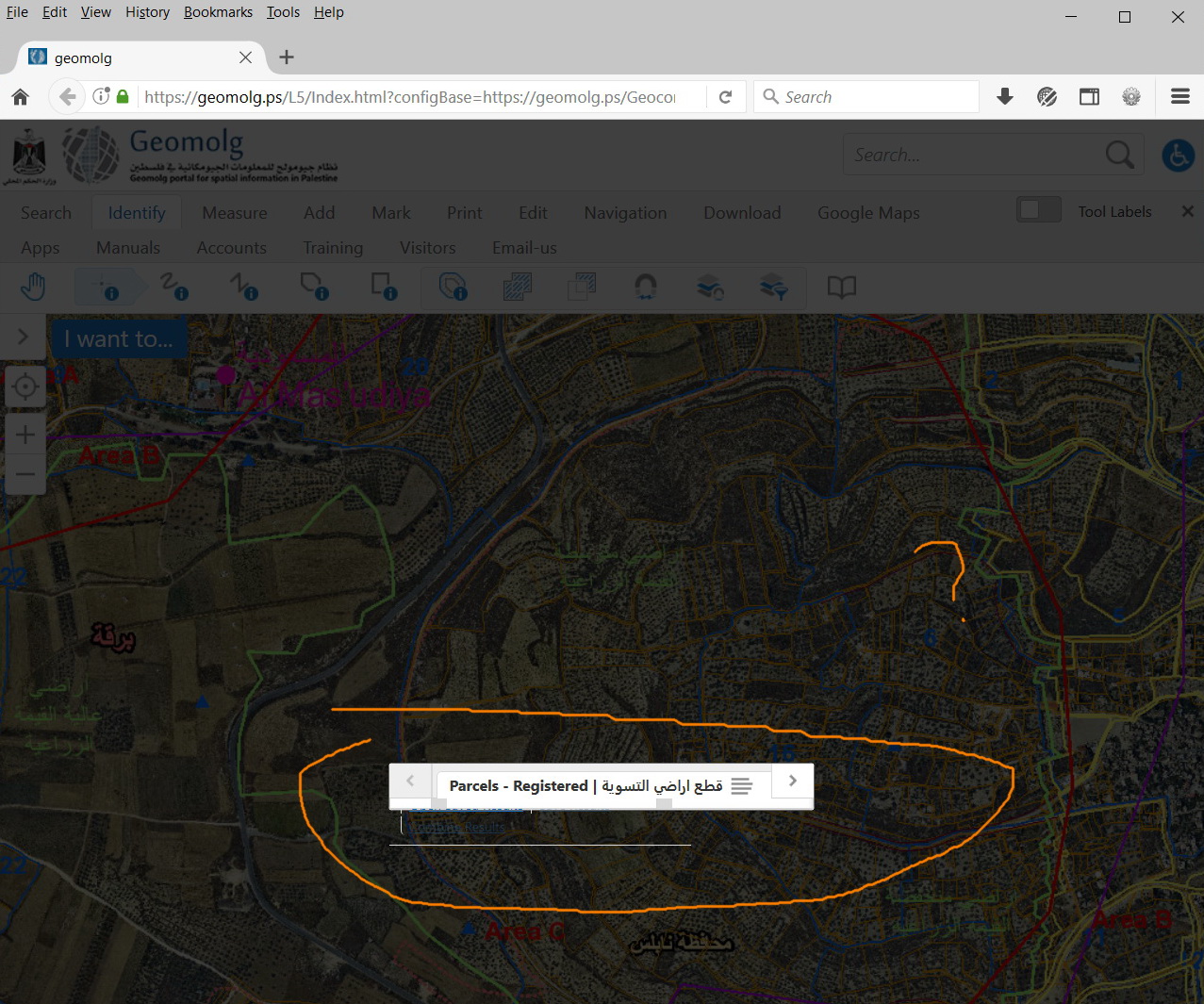
Task: Click the map search magnifier icon
Action: point(1119,155)
